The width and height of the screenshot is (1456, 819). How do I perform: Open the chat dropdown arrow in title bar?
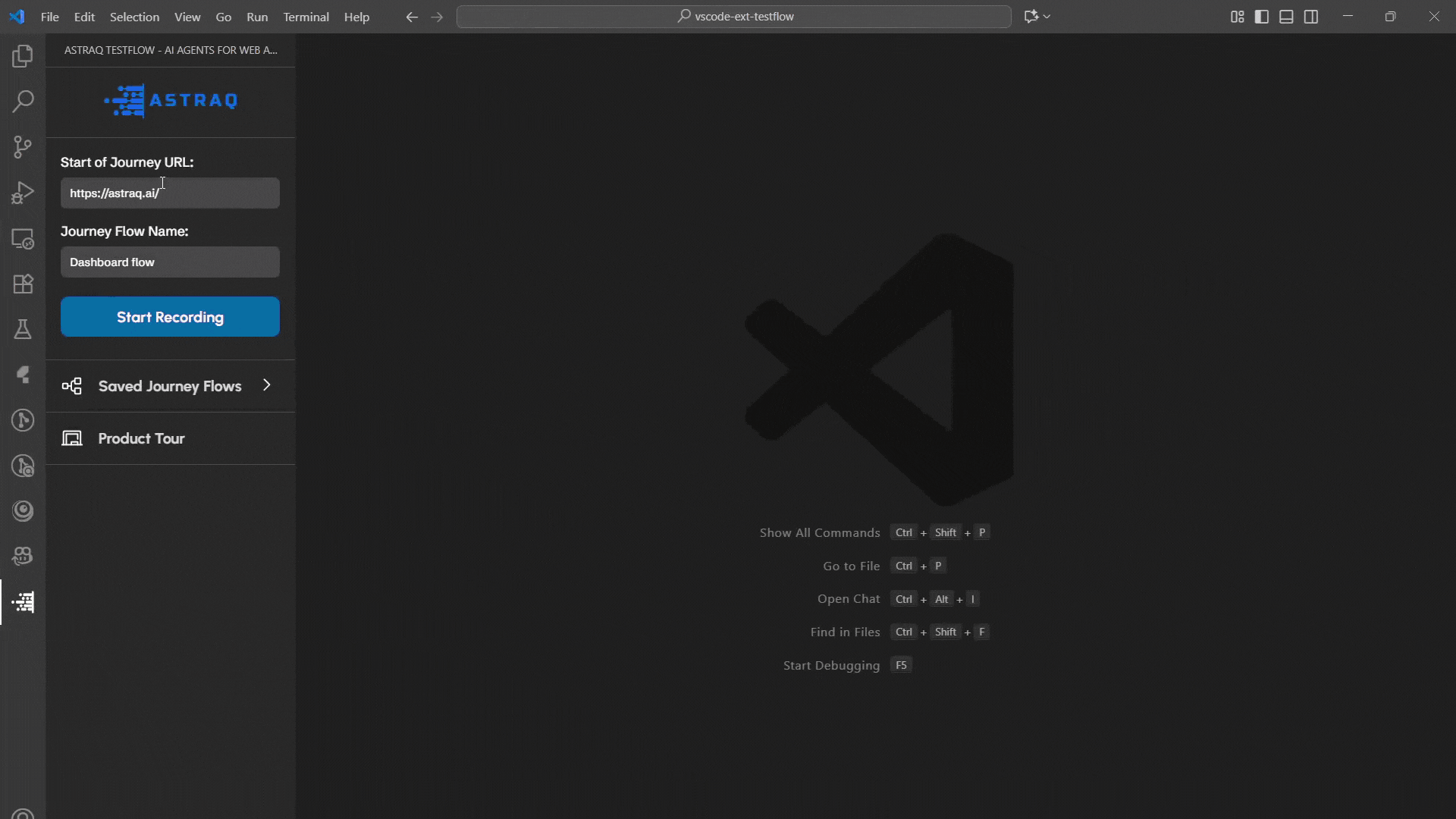coord(1047,17)
